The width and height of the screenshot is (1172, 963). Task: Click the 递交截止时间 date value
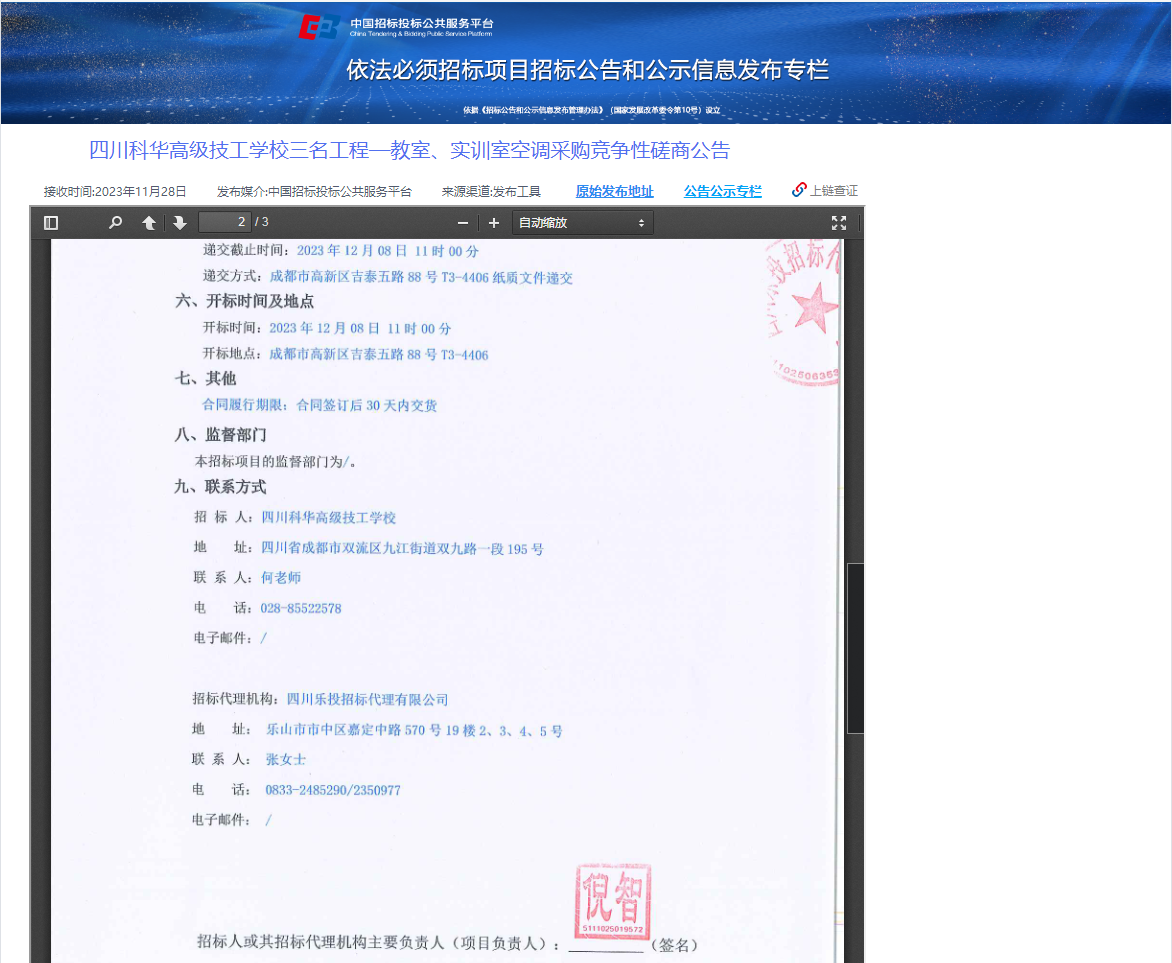[388, 251]
